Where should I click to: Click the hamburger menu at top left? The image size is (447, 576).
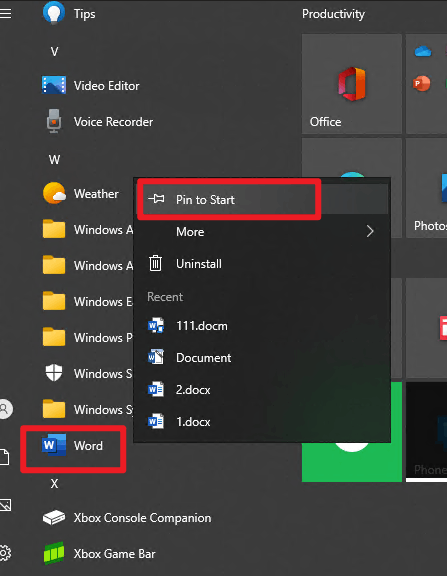6,14
